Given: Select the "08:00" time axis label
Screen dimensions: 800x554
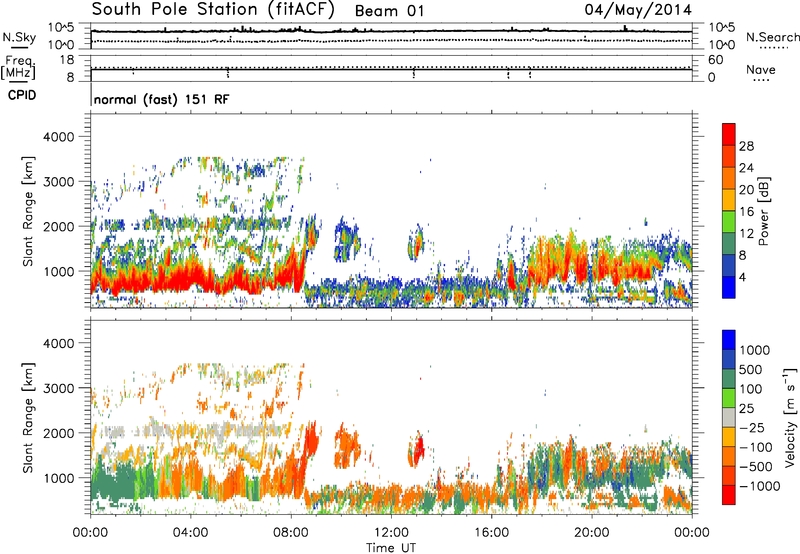Looking at the screenshot, I should click(x=291, y=533).
